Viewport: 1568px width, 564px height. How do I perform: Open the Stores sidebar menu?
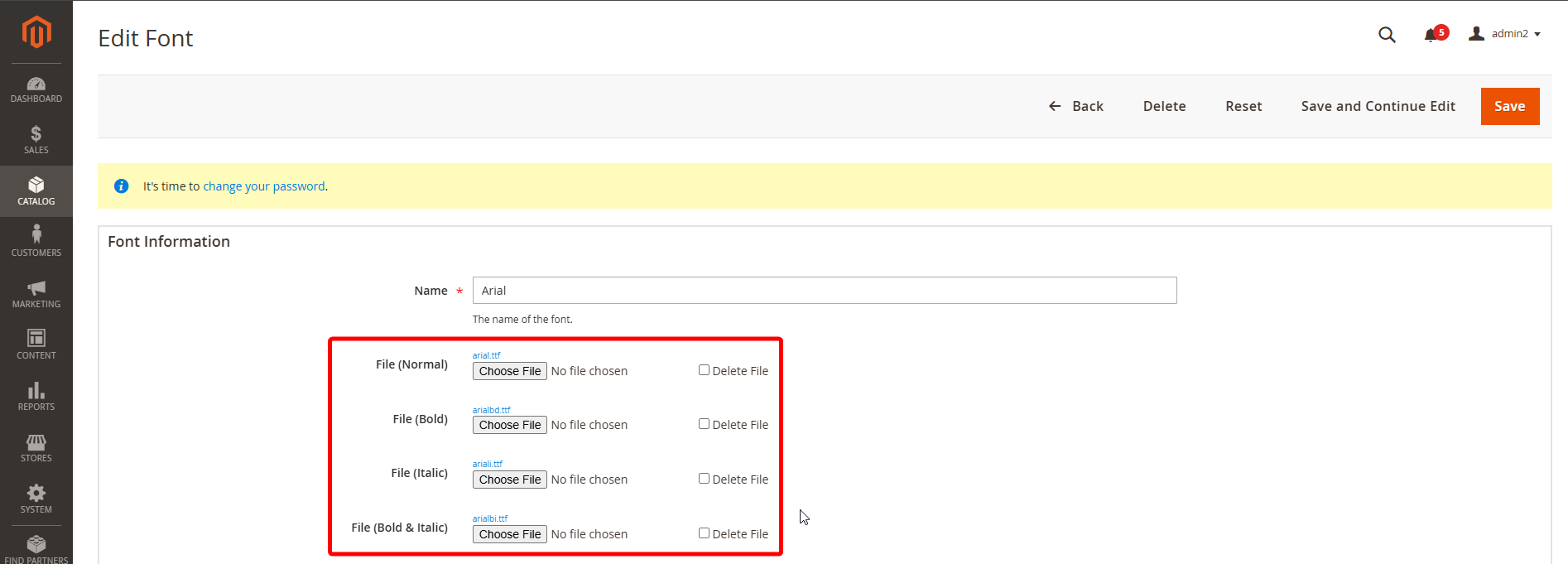[x=36, y=447]
